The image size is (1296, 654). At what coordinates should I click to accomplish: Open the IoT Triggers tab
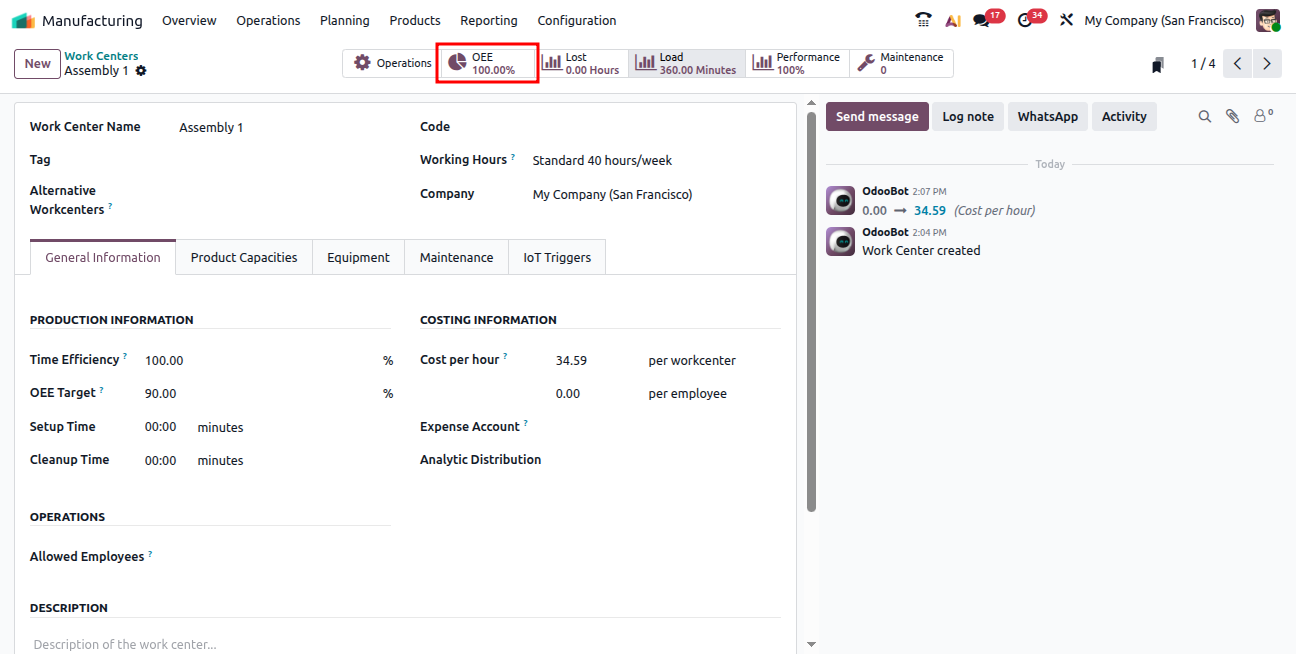tap(557, 257)
